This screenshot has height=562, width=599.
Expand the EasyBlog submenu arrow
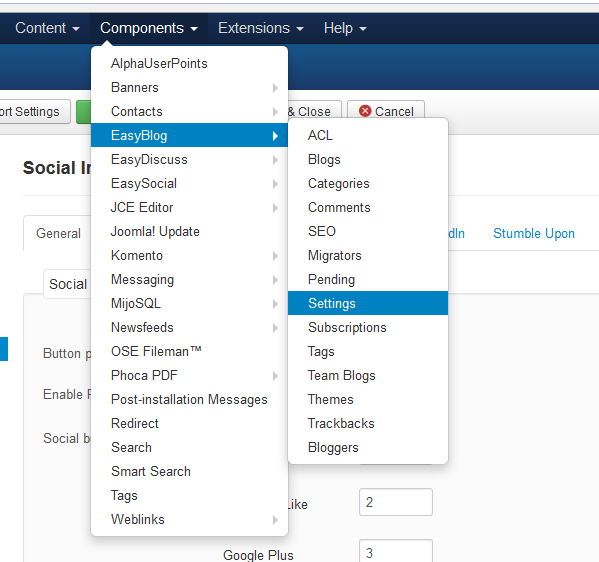pos(275,136)
